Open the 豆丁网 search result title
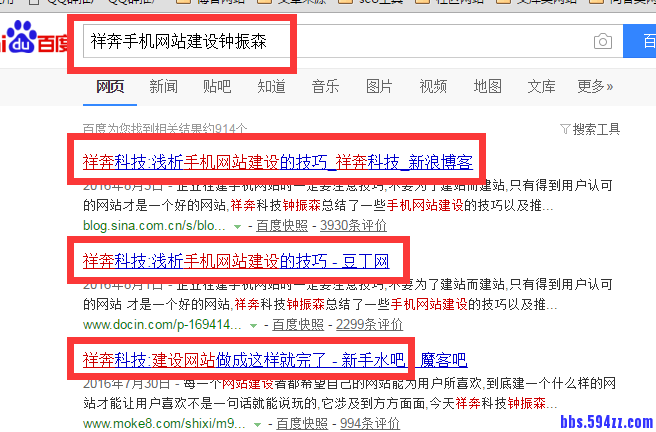 (x=235, y=260)
